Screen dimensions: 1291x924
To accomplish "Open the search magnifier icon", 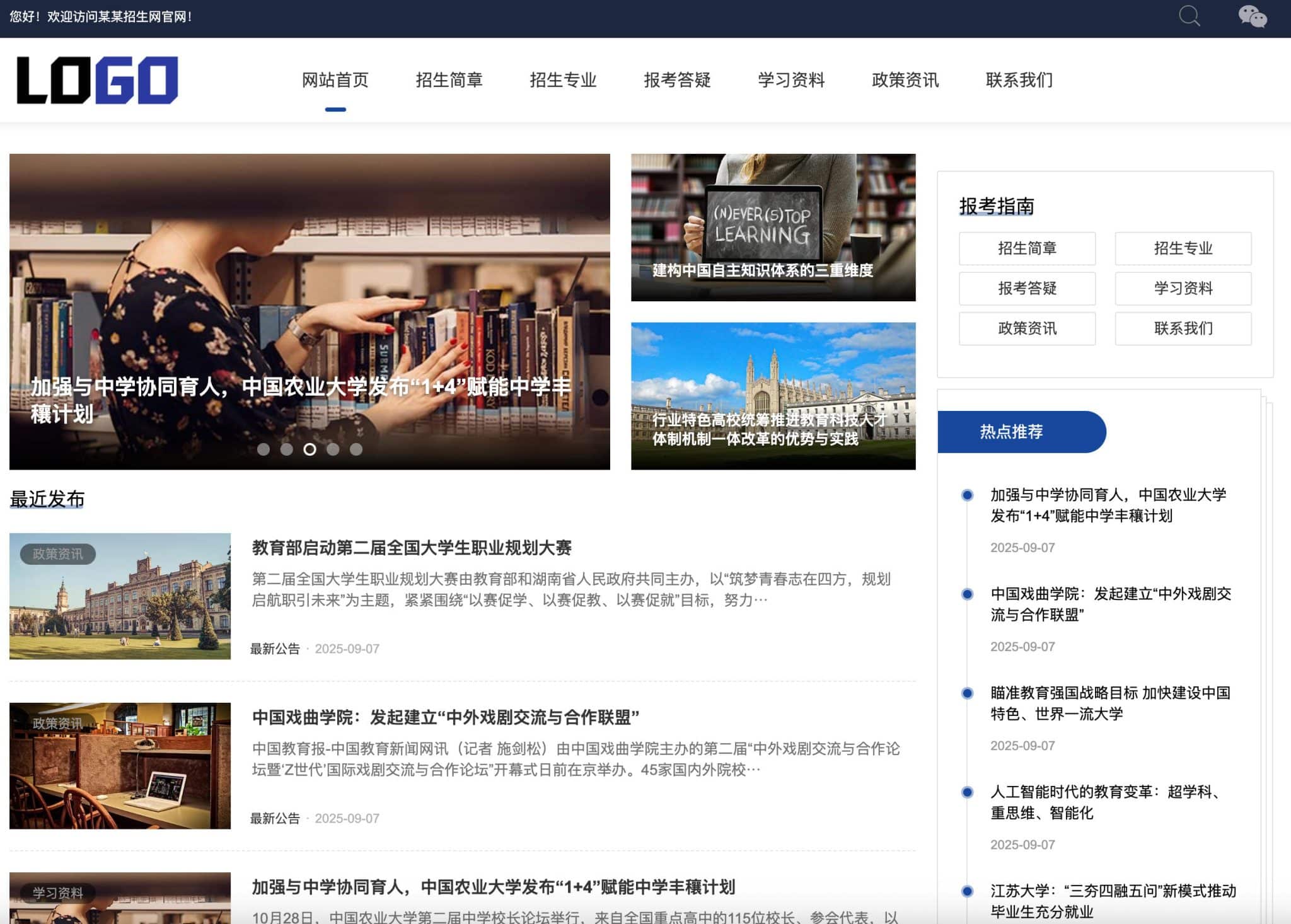I will pos(1190,16).
